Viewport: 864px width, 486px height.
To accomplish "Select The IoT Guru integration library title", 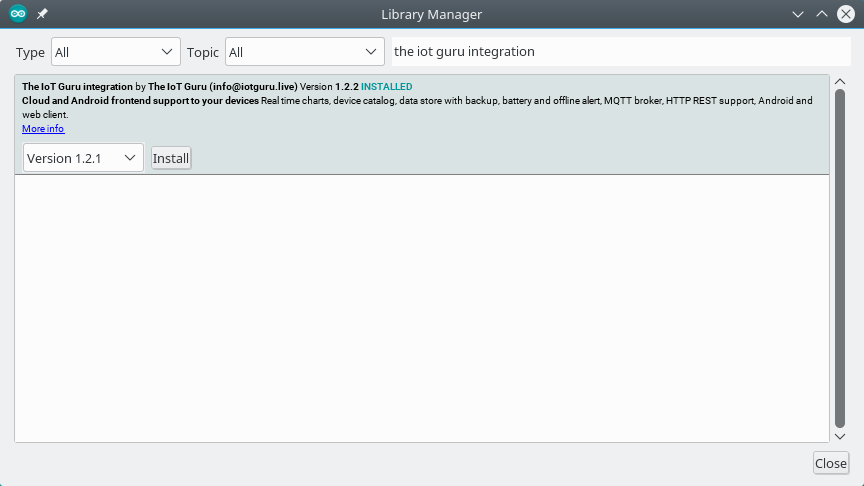I will pyautogui.click(x=77, y=87).
